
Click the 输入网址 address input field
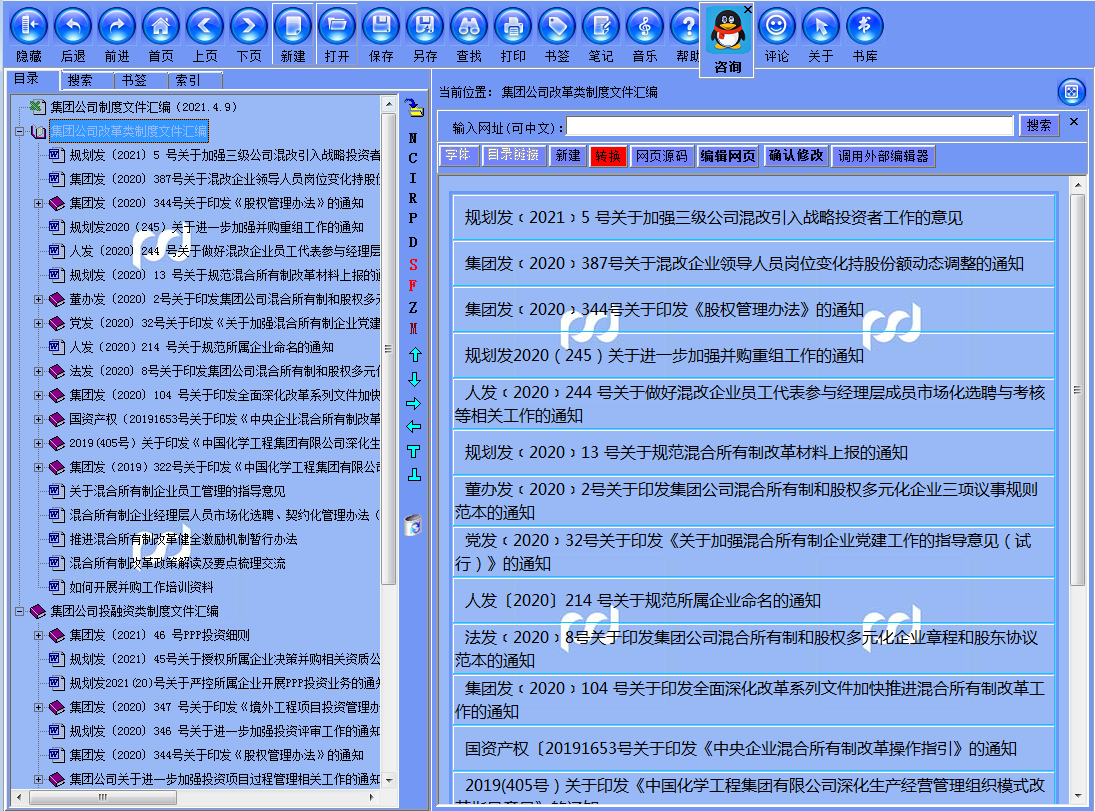pyautogui.click(x=790, y=126)
